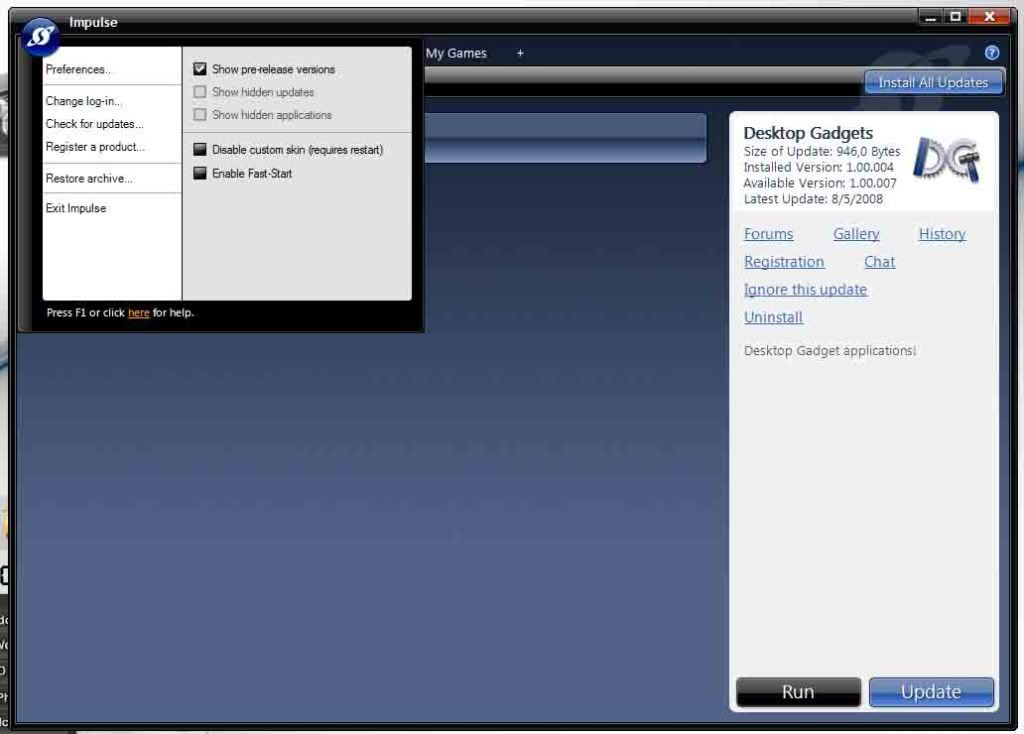Close the Impulse window
Viewport: 1024px width, 734px height.
(x=989, y=17)
